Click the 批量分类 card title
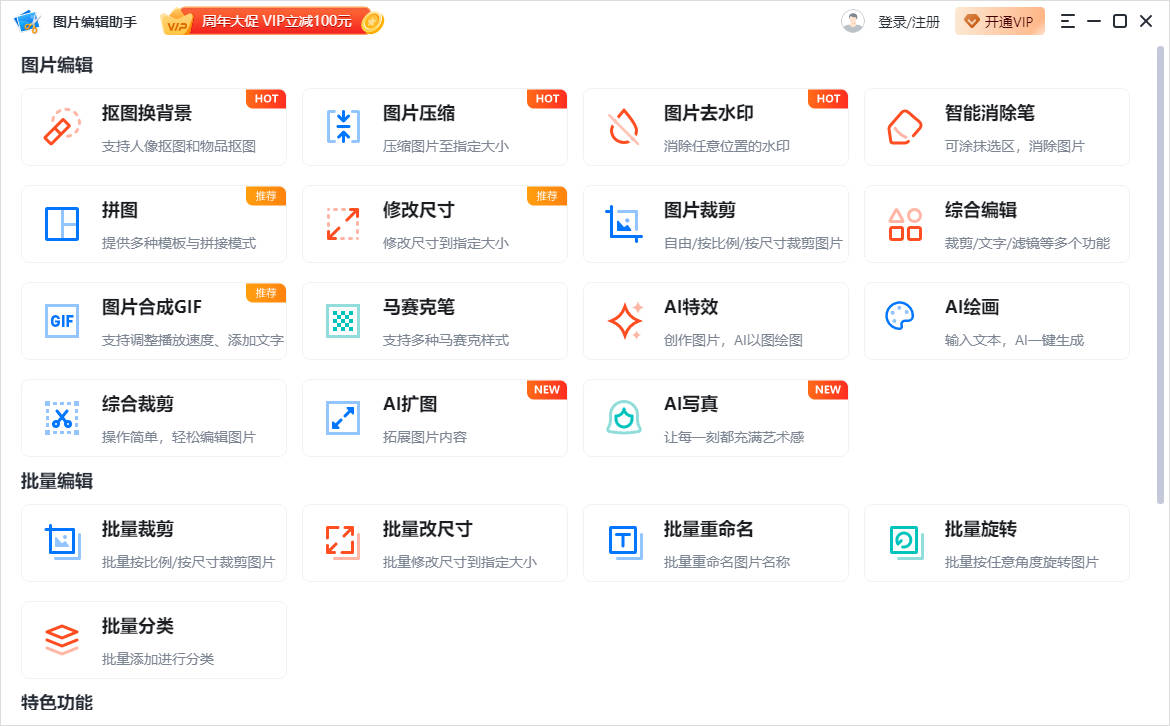This screenshot has width=1170, height=726. pos(138,627)
